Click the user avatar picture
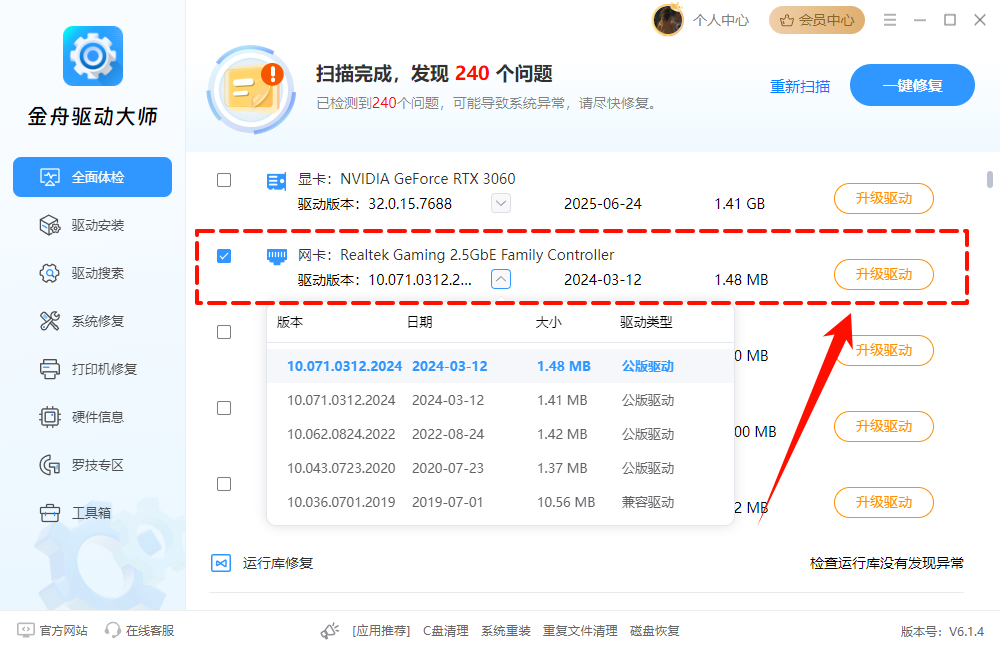The width and height of the screenshot is (1000, 650). pyautogui.click(x=668, y=20)
